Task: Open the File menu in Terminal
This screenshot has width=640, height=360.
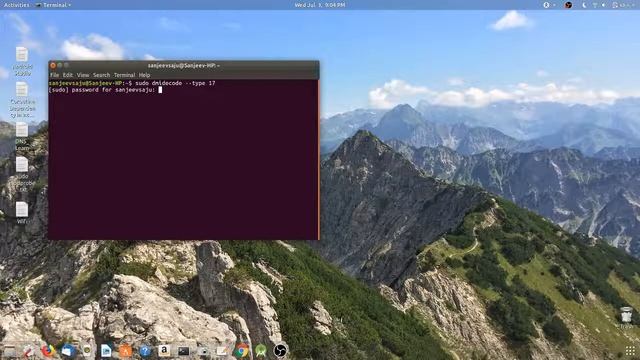Action: [54, 75]
